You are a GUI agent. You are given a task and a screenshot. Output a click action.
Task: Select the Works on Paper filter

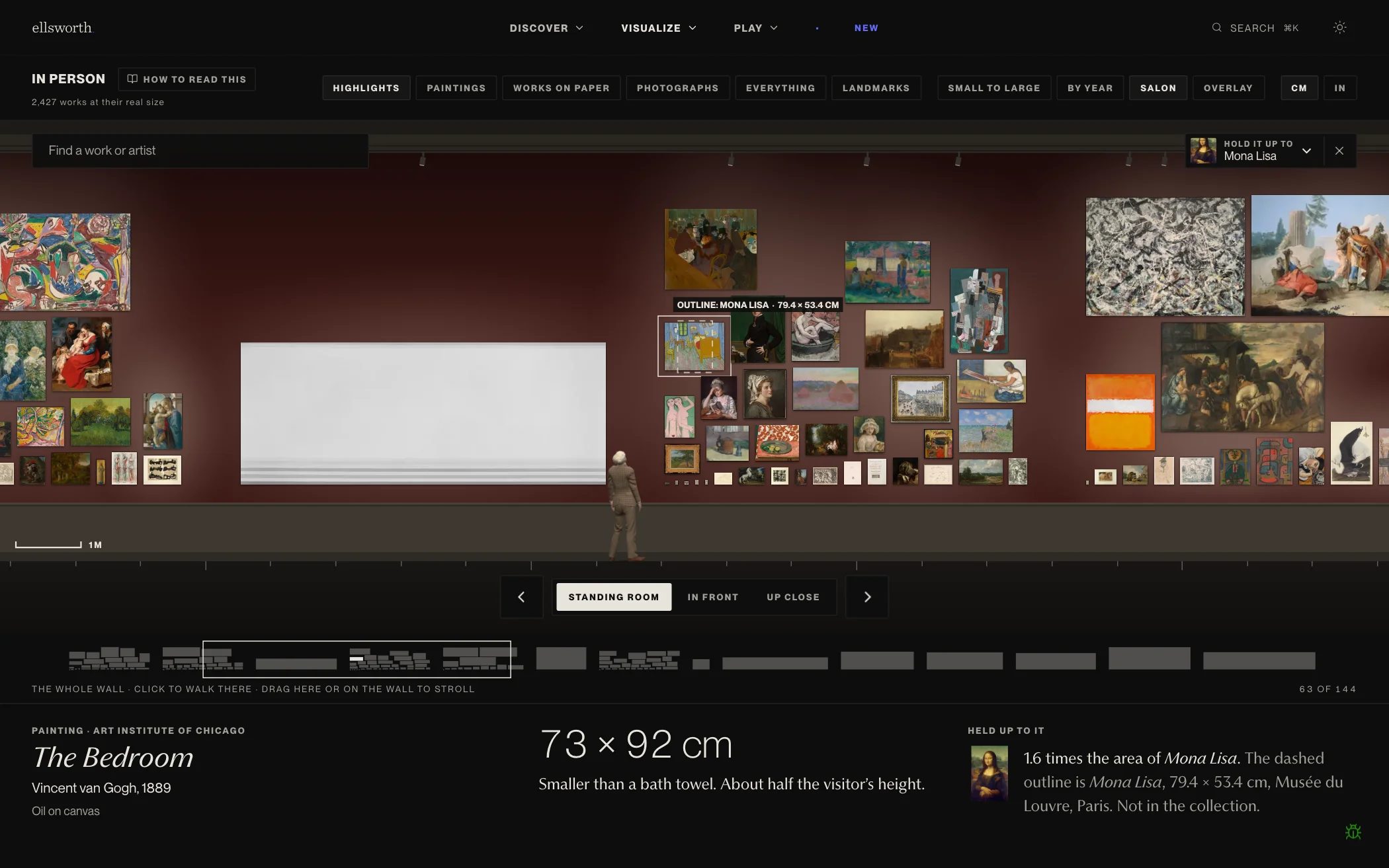click(x=561, y=88)
